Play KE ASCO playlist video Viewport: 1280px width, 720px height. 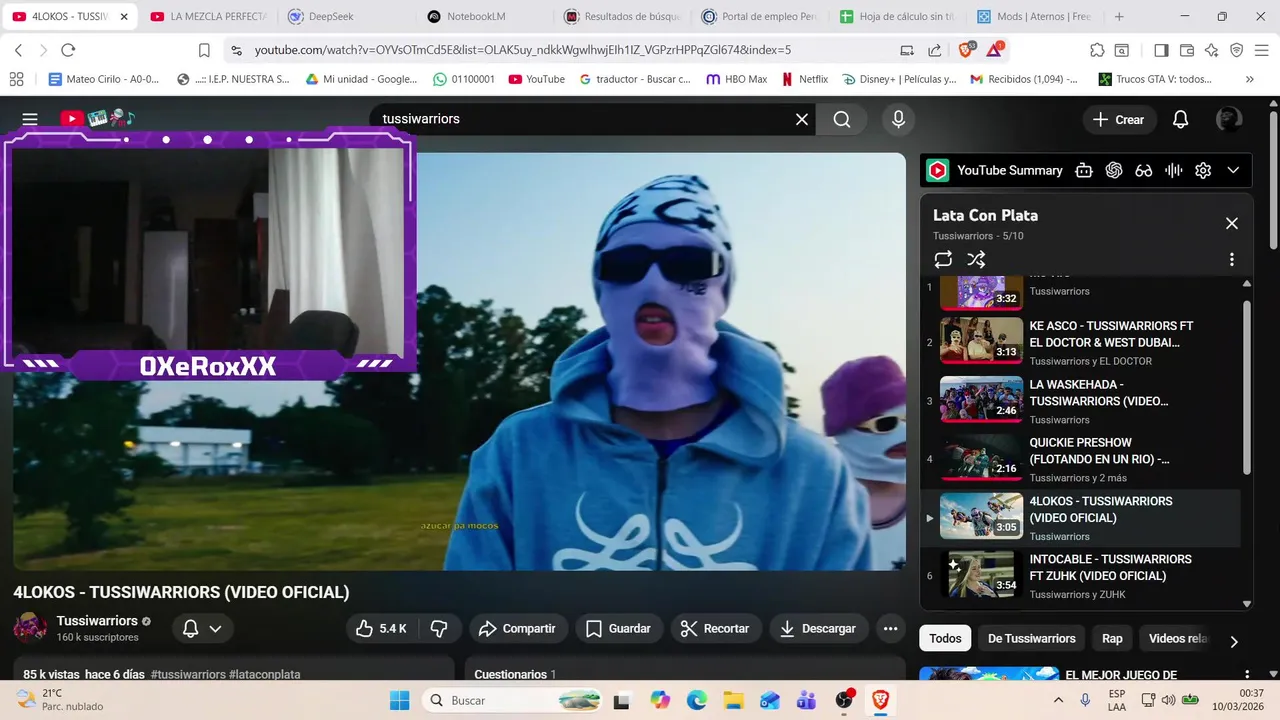point(1080,342)
